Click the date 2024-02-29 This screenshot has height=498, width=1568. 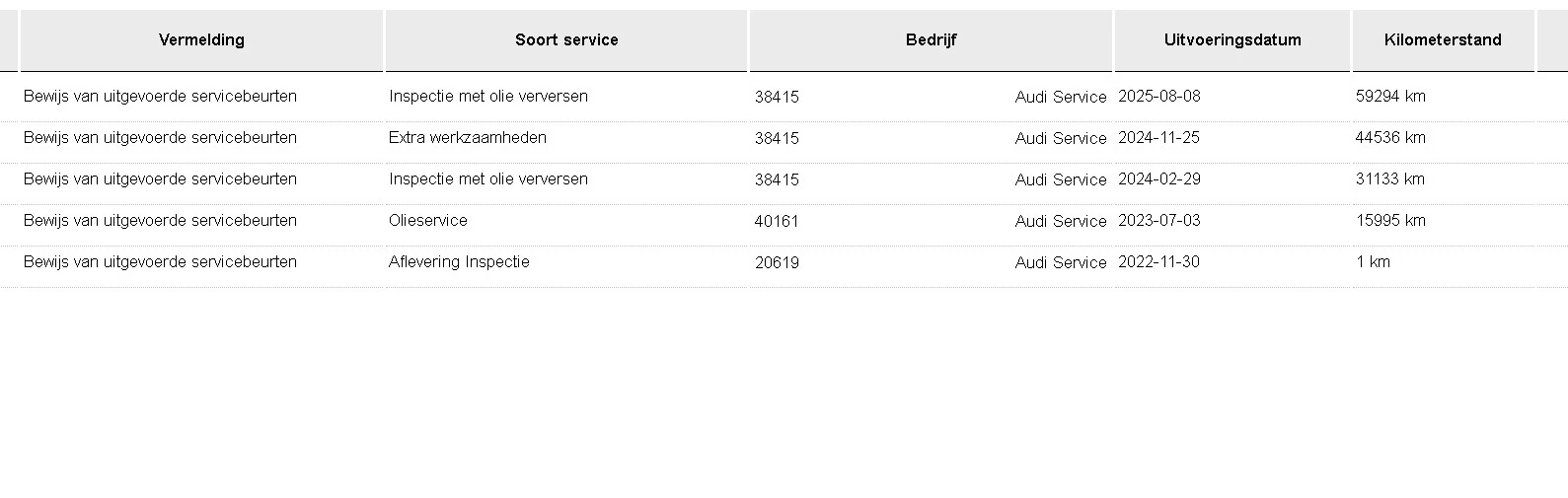1159,179
